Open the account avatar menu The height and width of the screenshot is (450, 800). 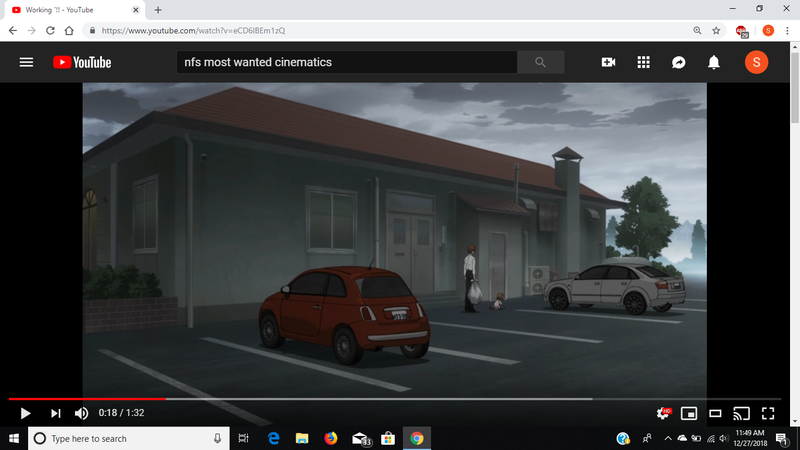756,62
